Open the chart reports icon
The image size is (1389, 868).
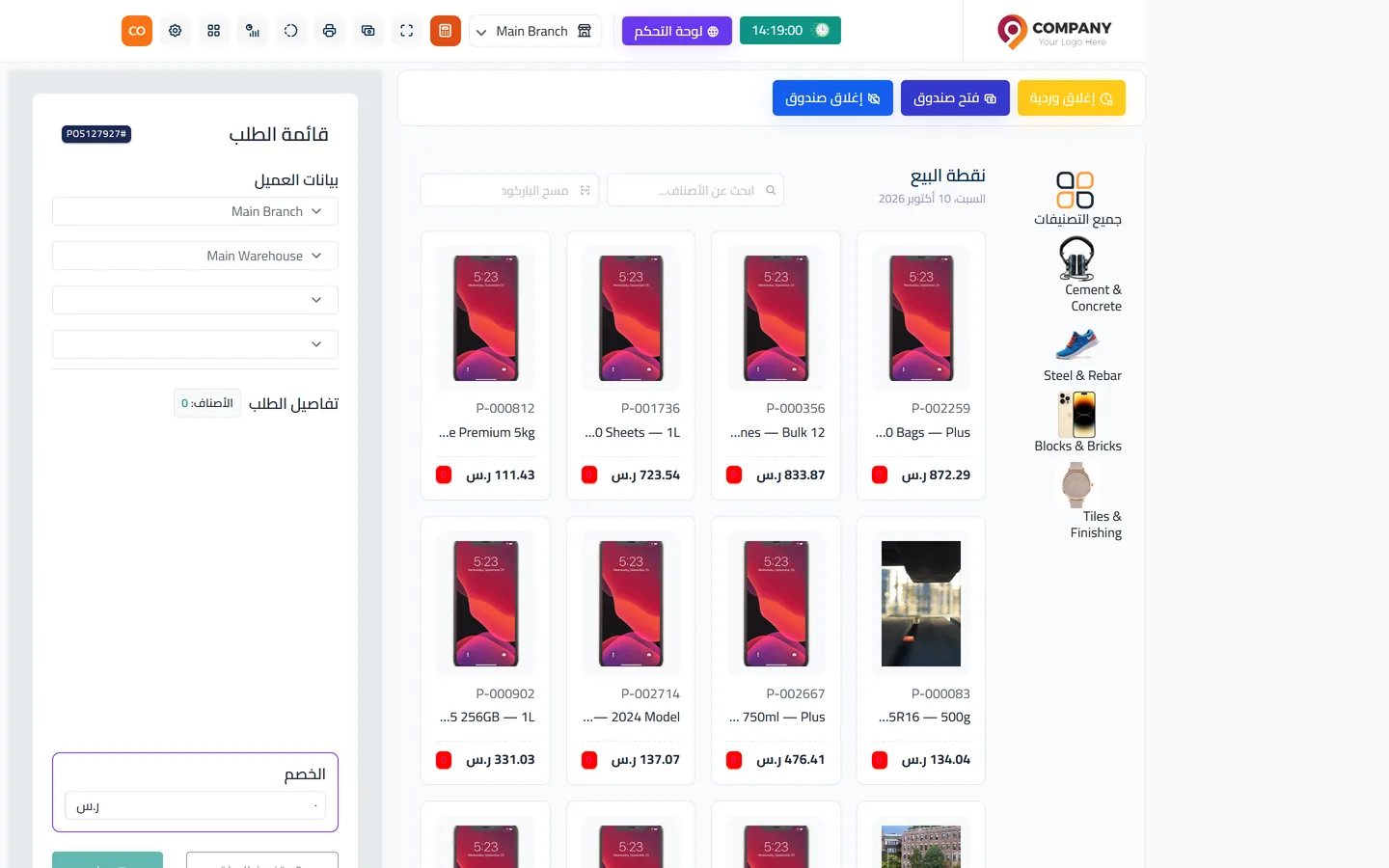253,31
